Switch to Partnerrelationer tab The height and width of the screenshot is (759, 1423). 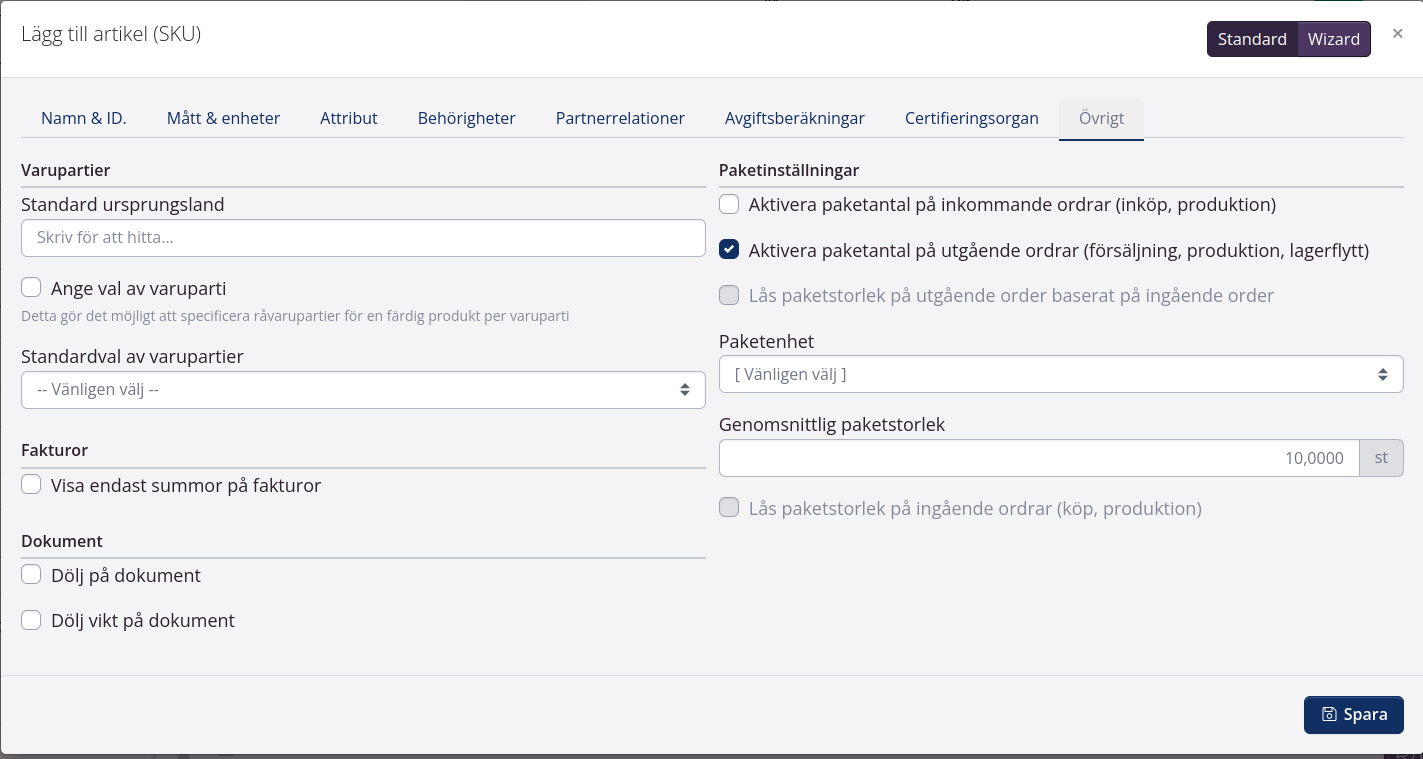click(x=620, y=118)
